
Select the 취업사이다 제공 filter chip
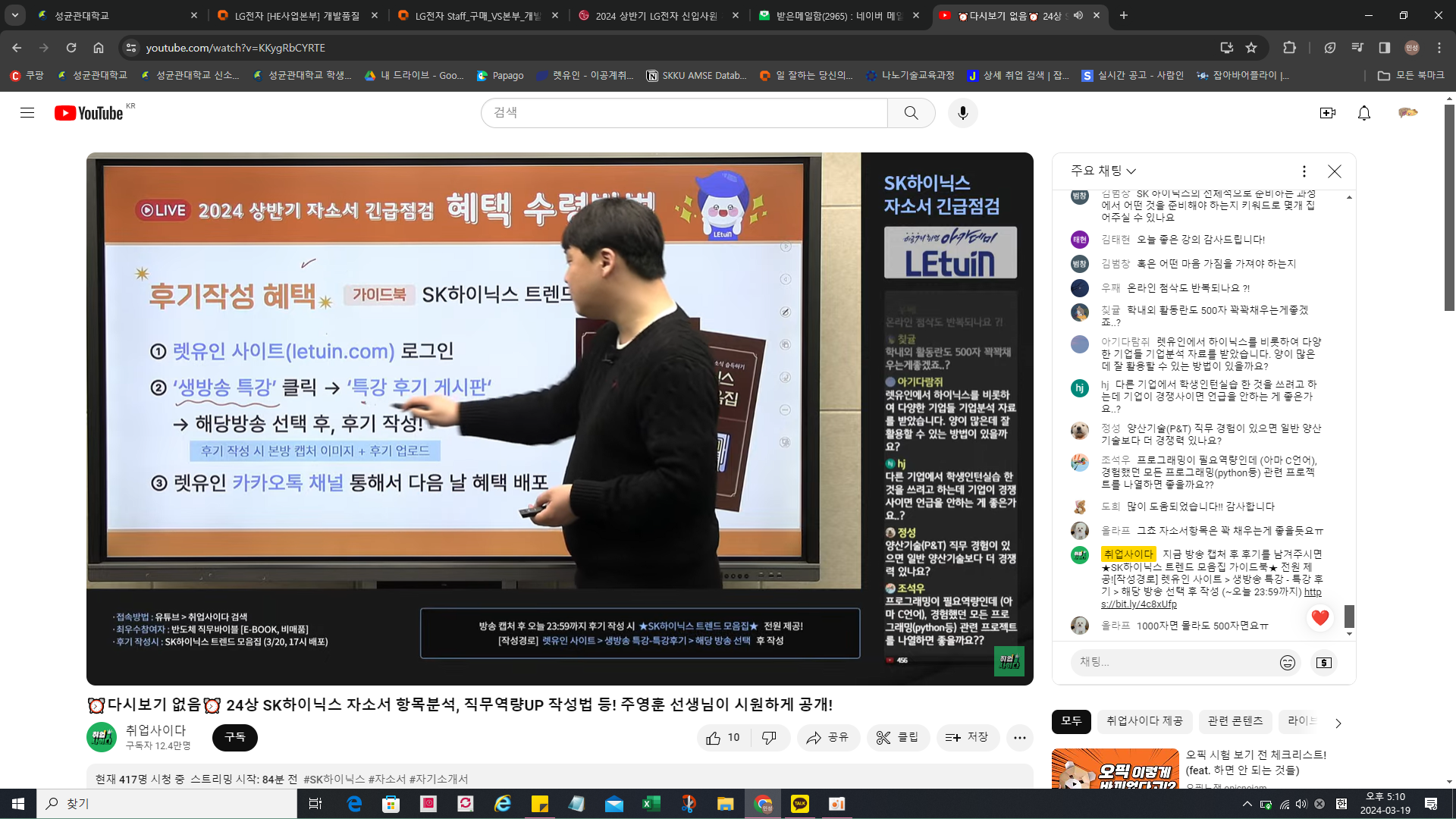[x=1144, y=721]
